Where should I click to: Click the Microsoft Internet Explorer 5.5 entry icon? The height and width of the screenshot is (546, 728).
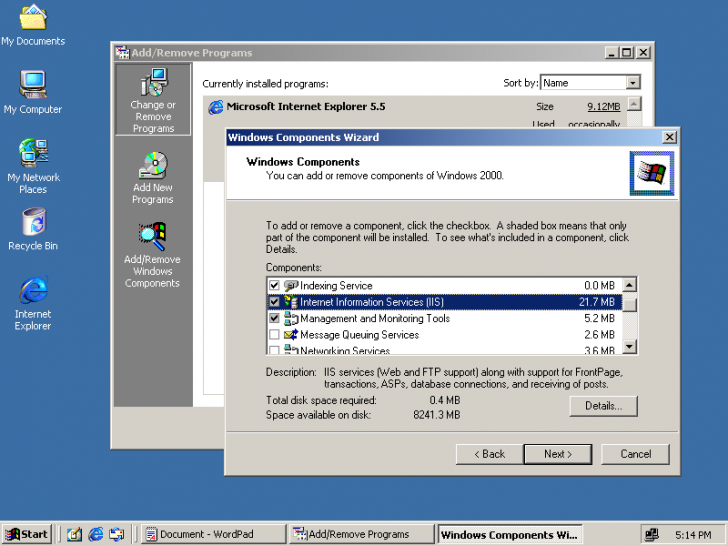click(215, 107)
